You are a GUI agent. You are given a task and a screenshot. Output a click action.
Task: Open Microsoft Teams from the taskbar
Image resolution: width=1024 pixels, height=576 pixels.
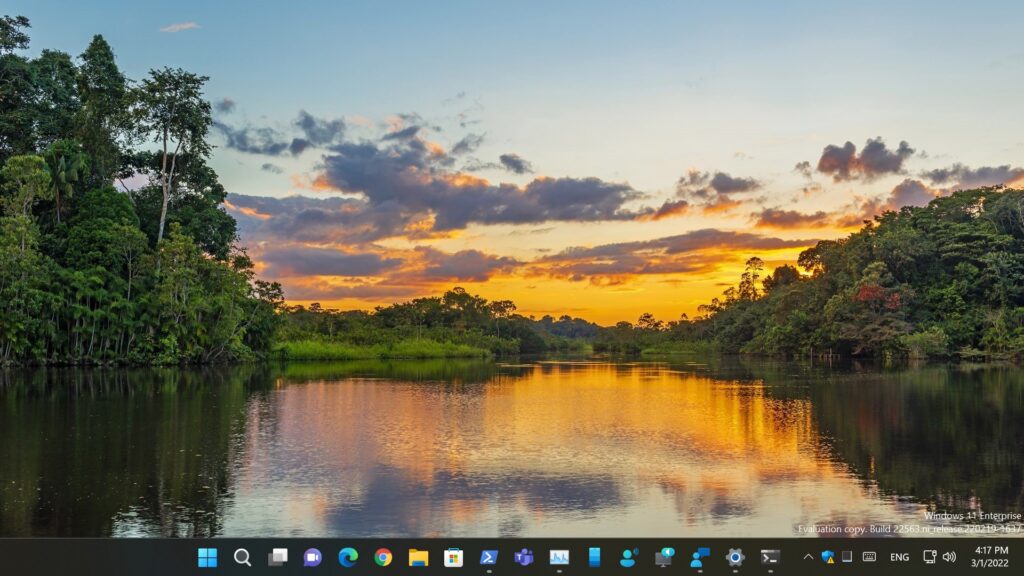[523, 557]
